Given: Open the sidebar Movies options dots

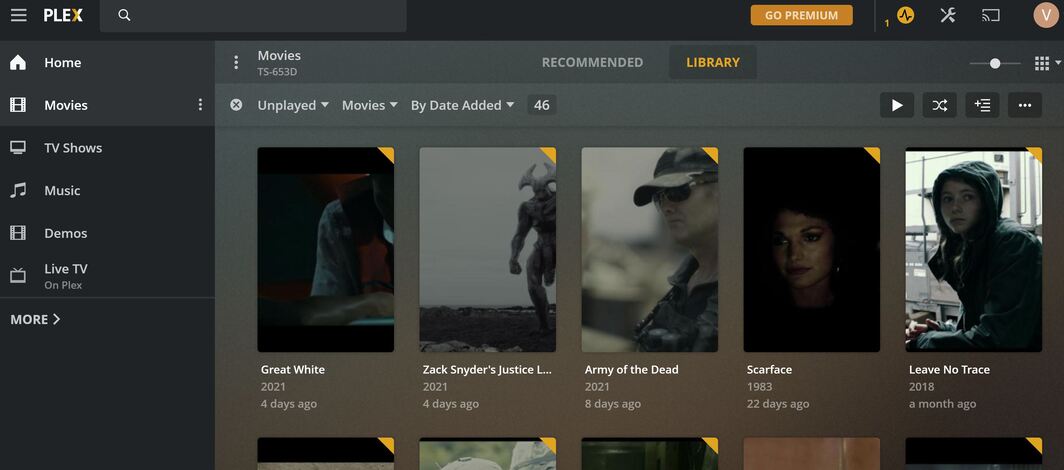Looking at the screenshot, I should click(200, 104).
